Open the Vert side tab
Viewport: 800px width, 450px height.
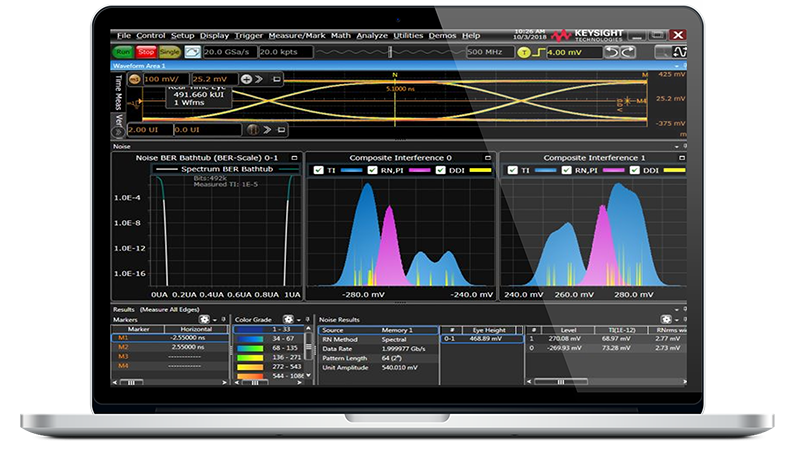coord(118,121)
